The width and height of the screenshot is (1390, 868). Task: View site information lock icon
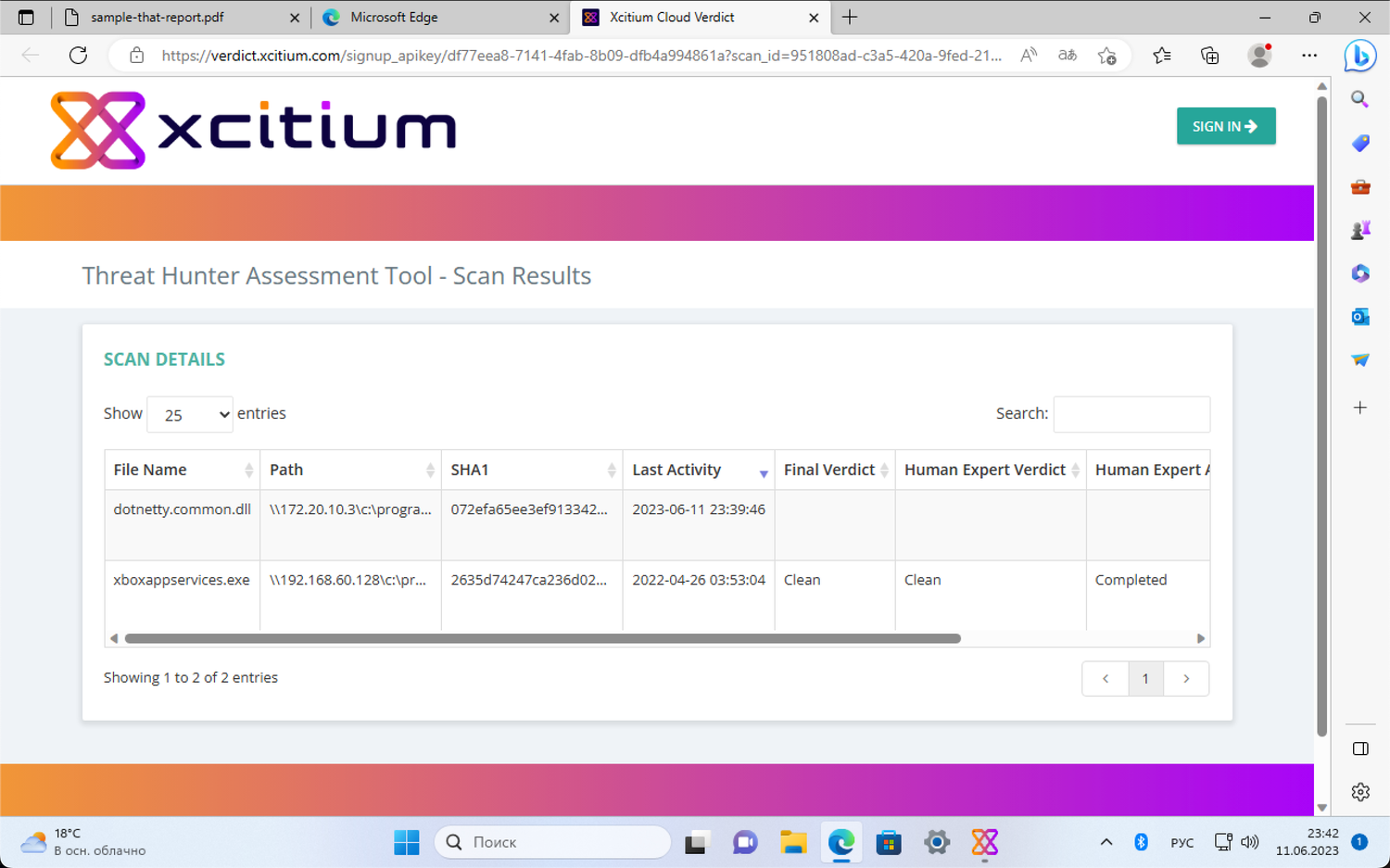[x=136, y=56]
